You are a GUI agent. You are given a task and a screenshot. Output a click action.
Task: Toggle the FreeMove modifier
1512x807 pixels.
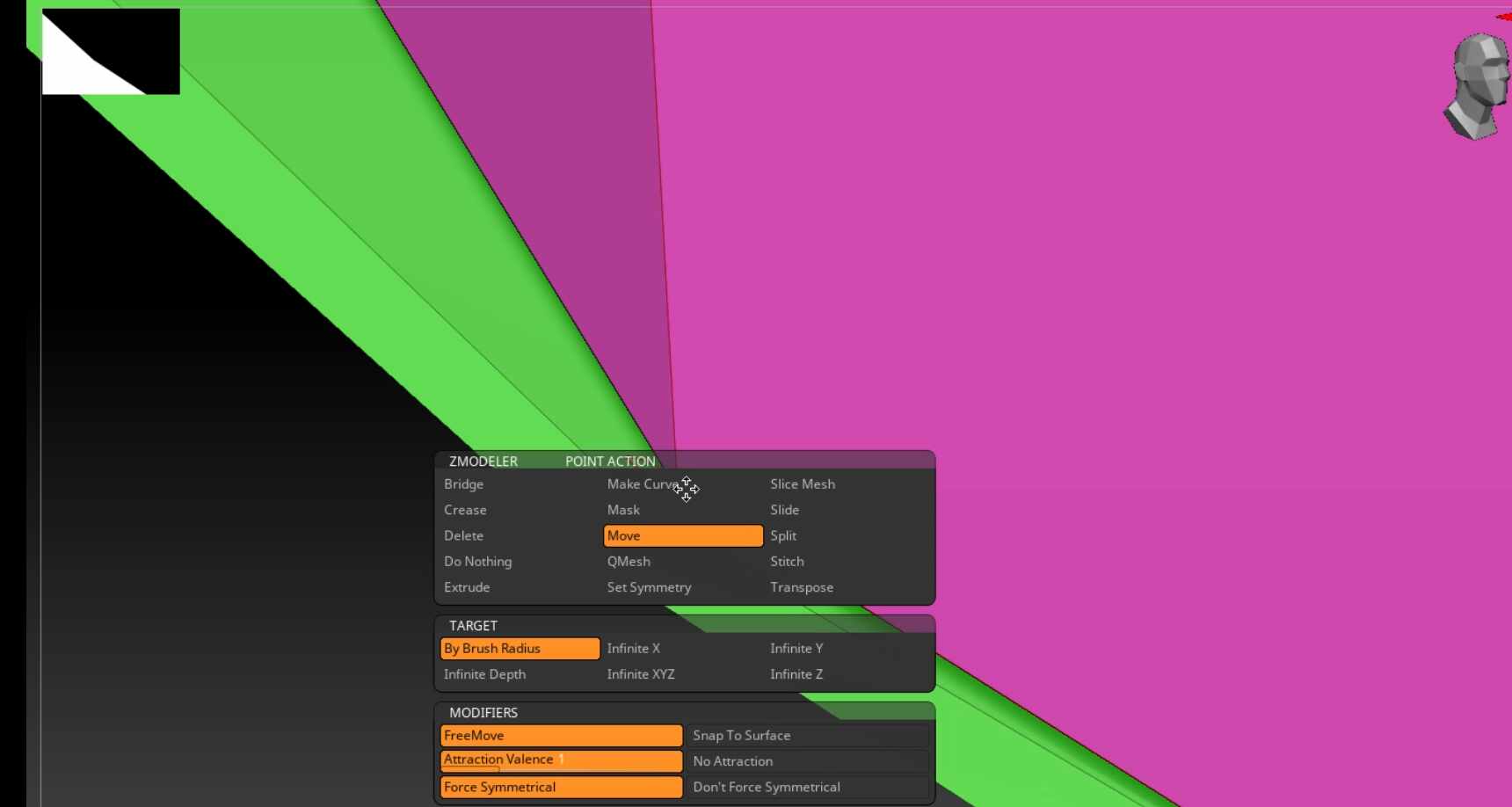point(561,736)
